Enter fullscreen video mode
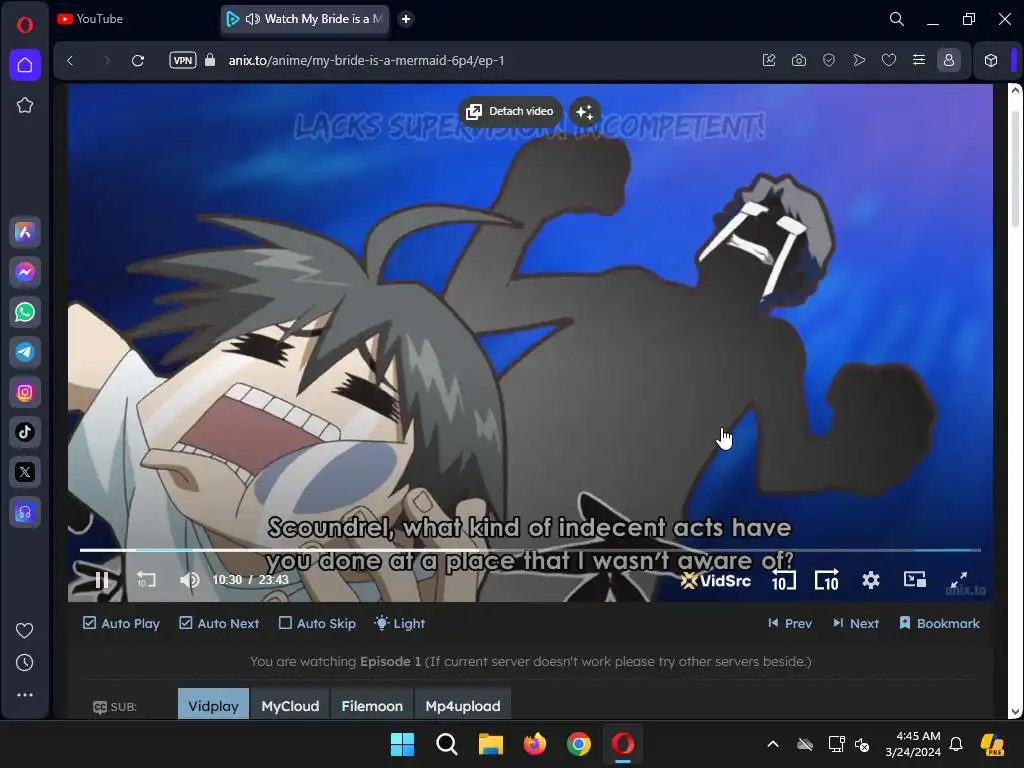This screenshot has height=768, width=1024. click(x=958, y=580)
